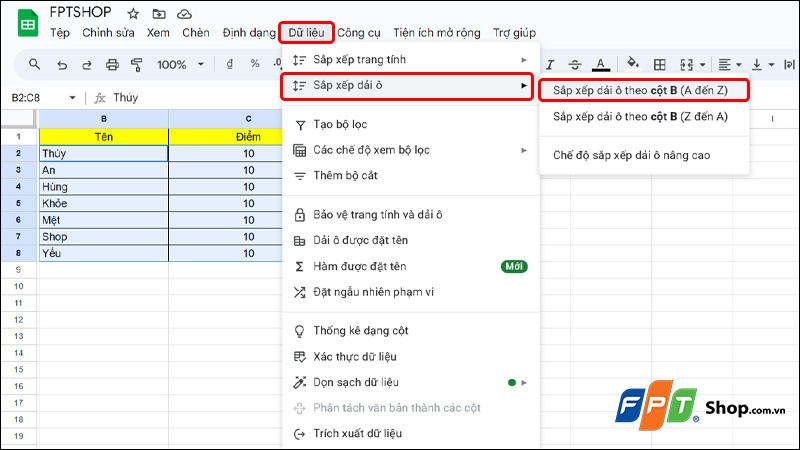Select Chế độ sắp xếp dải ô nâng cao
This screenshot has width=800, height=450.
click(643, 155)
